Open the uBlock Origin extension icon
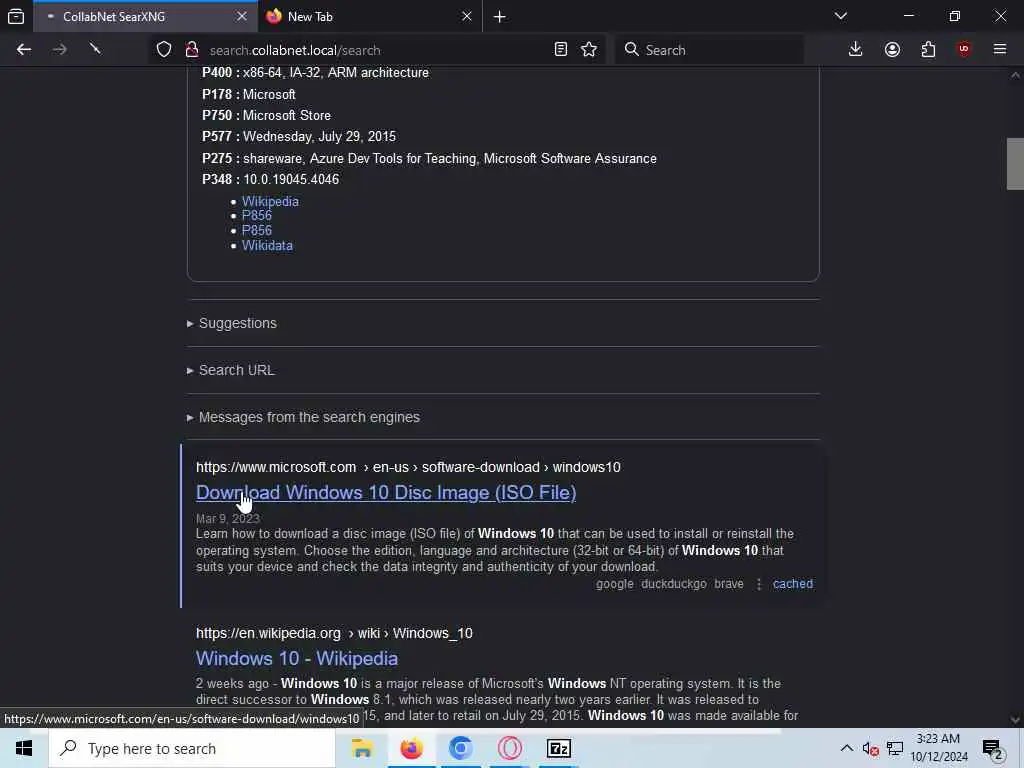Screen dimensions: 1024x768 [x=964, y=50]
